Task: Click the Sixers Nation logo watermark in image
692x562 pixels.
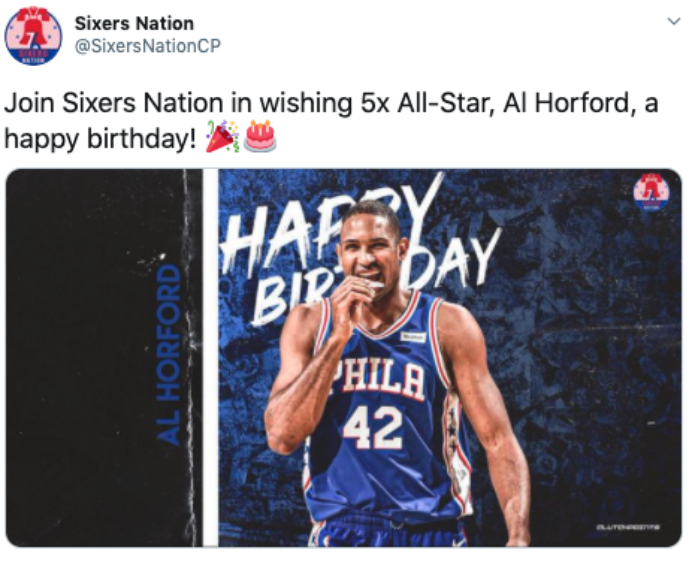Action: pyautogui.click(x=651, y=192)
